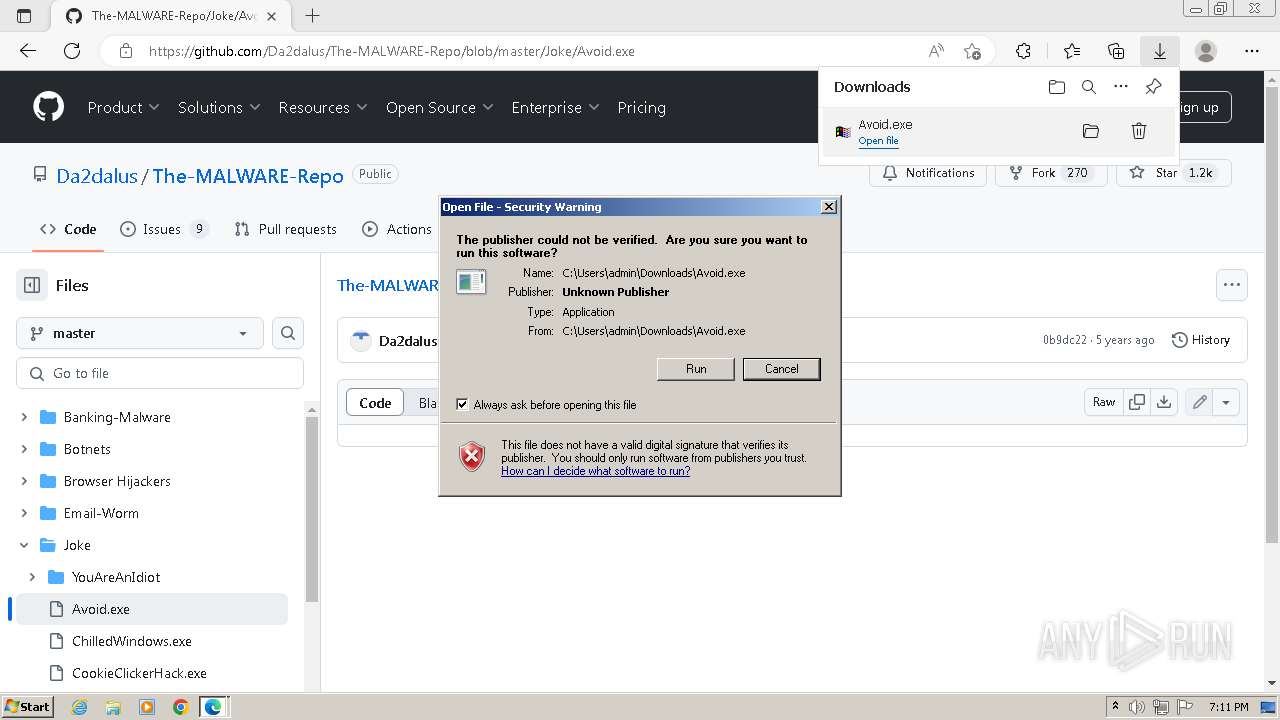Open the master branch selector
This screenshot has height=720, width=1280.
(140, 333)
